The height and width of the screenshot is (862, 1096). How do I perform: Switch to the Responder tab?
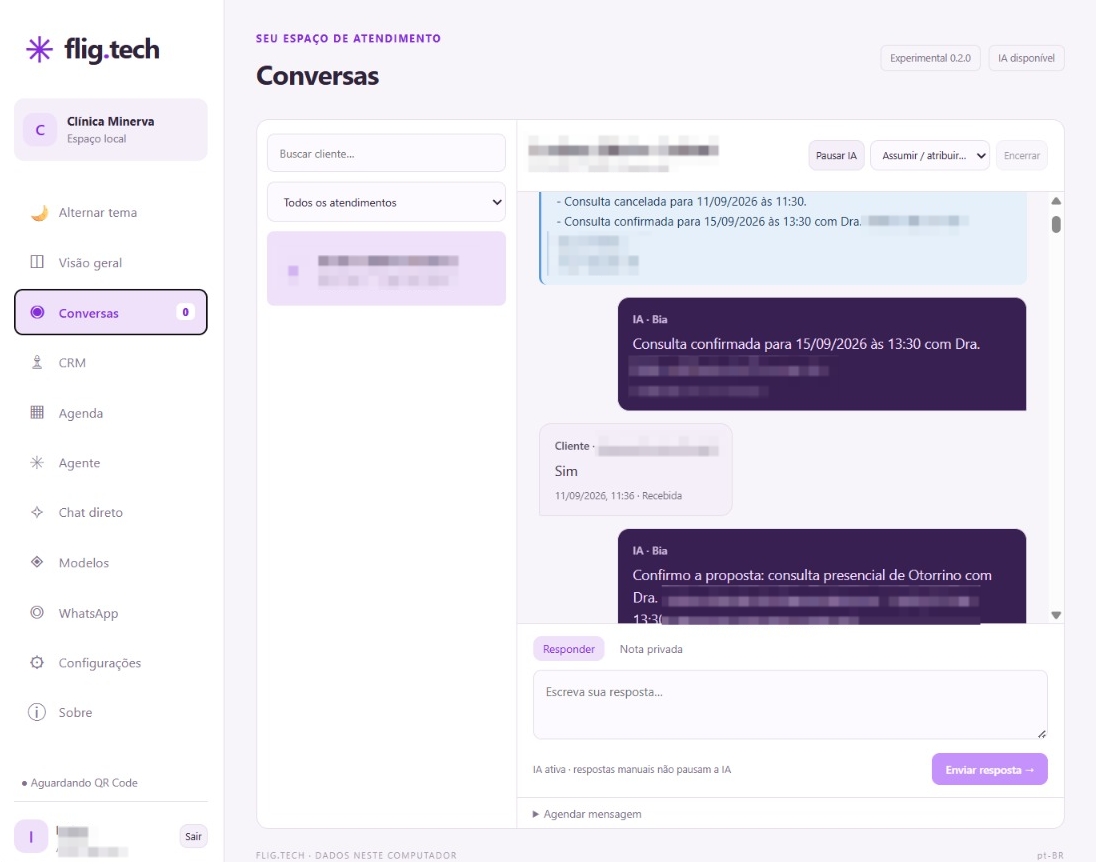569,649
